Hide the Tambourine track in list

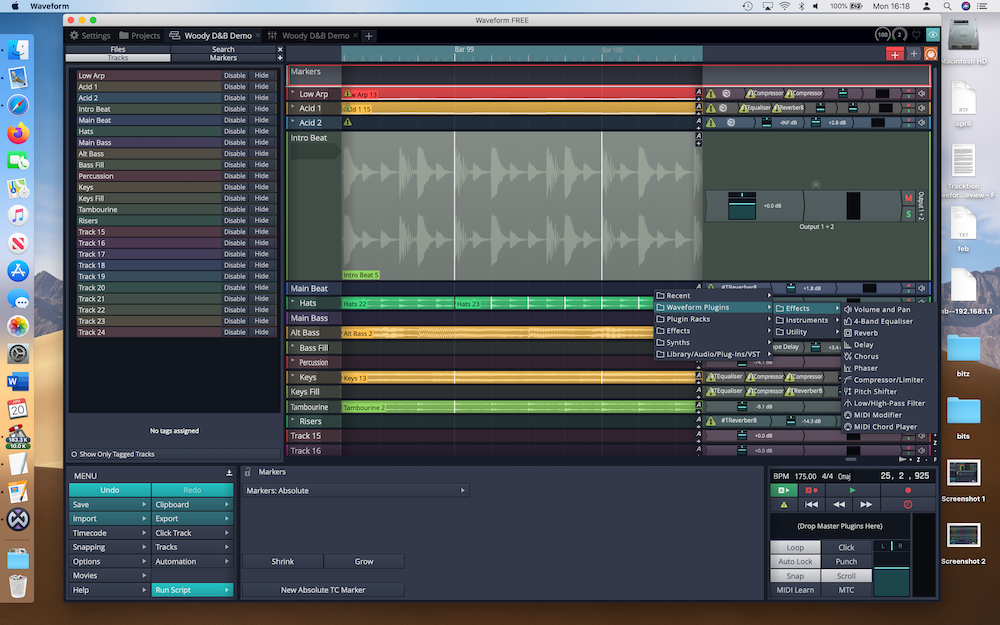click(x=261, y=209)
